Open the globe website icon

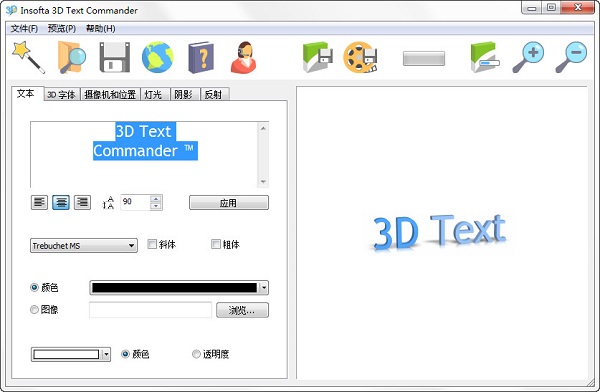pyautogui.click(x=158, y=57)
